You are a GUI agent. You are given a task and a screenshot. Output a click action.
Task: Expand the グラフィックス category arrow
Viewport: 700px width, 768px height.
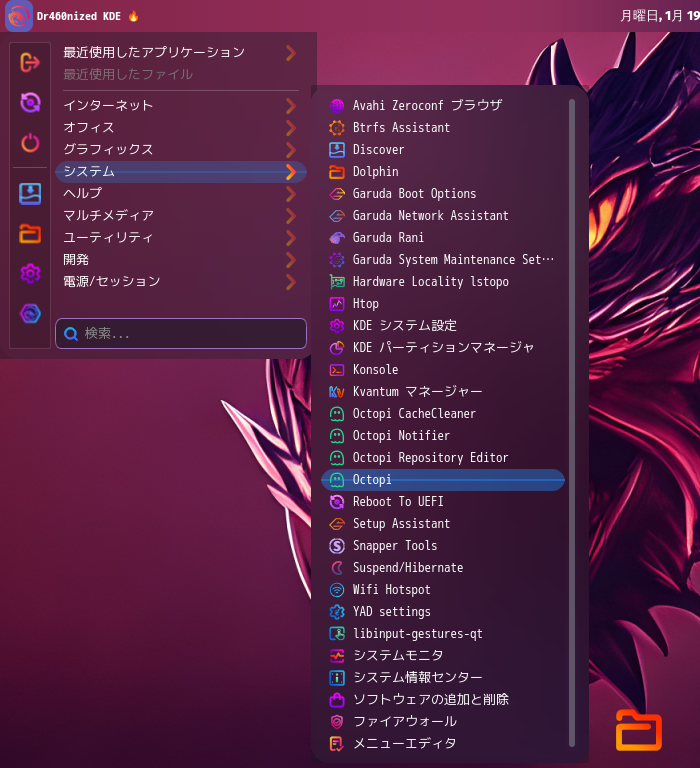coord(290,149)
